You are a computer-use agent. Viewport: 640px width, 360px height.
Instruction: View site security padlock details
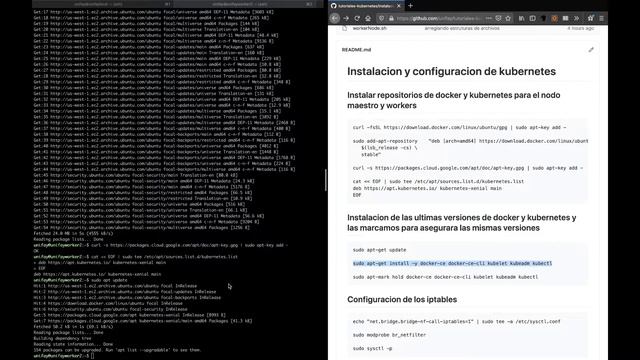click(x=391, y=18)
